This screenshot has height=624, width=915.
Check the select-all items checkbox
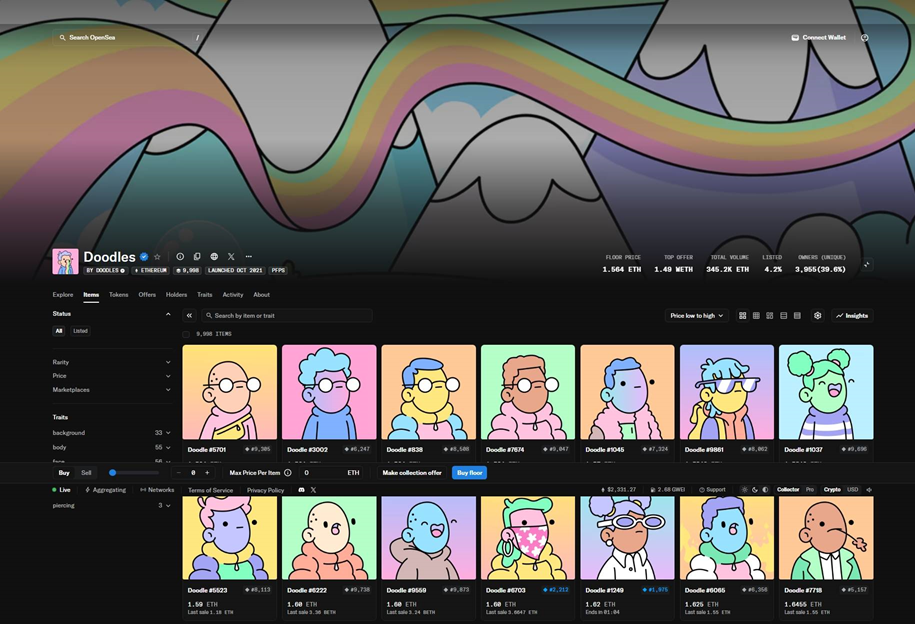pos(186,334)
